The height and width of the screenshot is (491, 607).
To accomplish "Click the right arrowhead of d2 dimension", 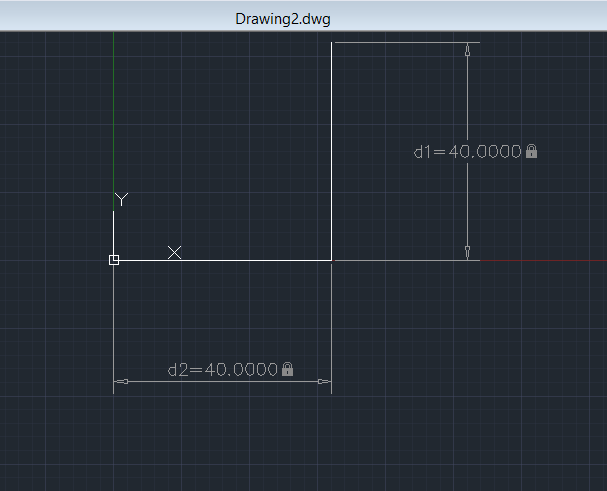I will (x=324, y=381).
